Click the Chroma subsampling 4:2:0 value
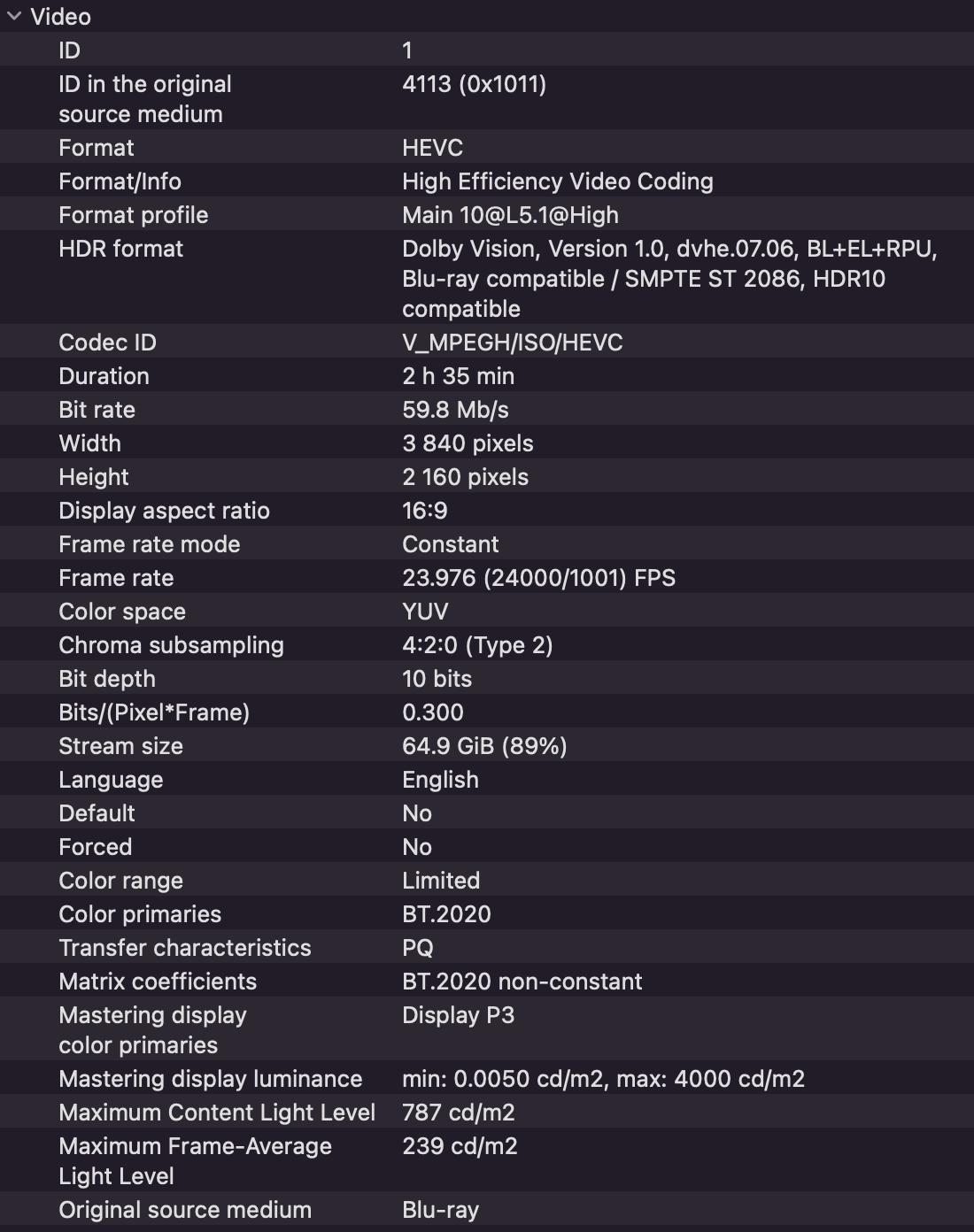The image size is (974, 1232). (477, 645)
